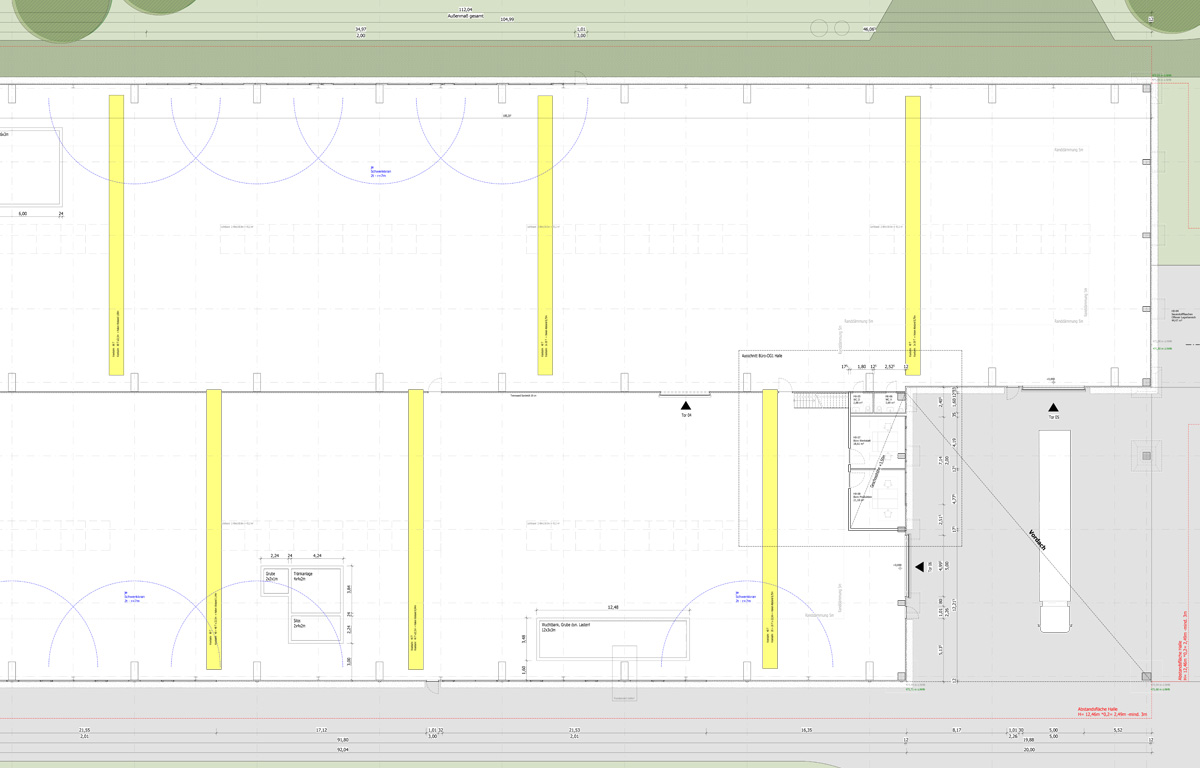Select the Tor 06 side gate arrow

(919, 567)
